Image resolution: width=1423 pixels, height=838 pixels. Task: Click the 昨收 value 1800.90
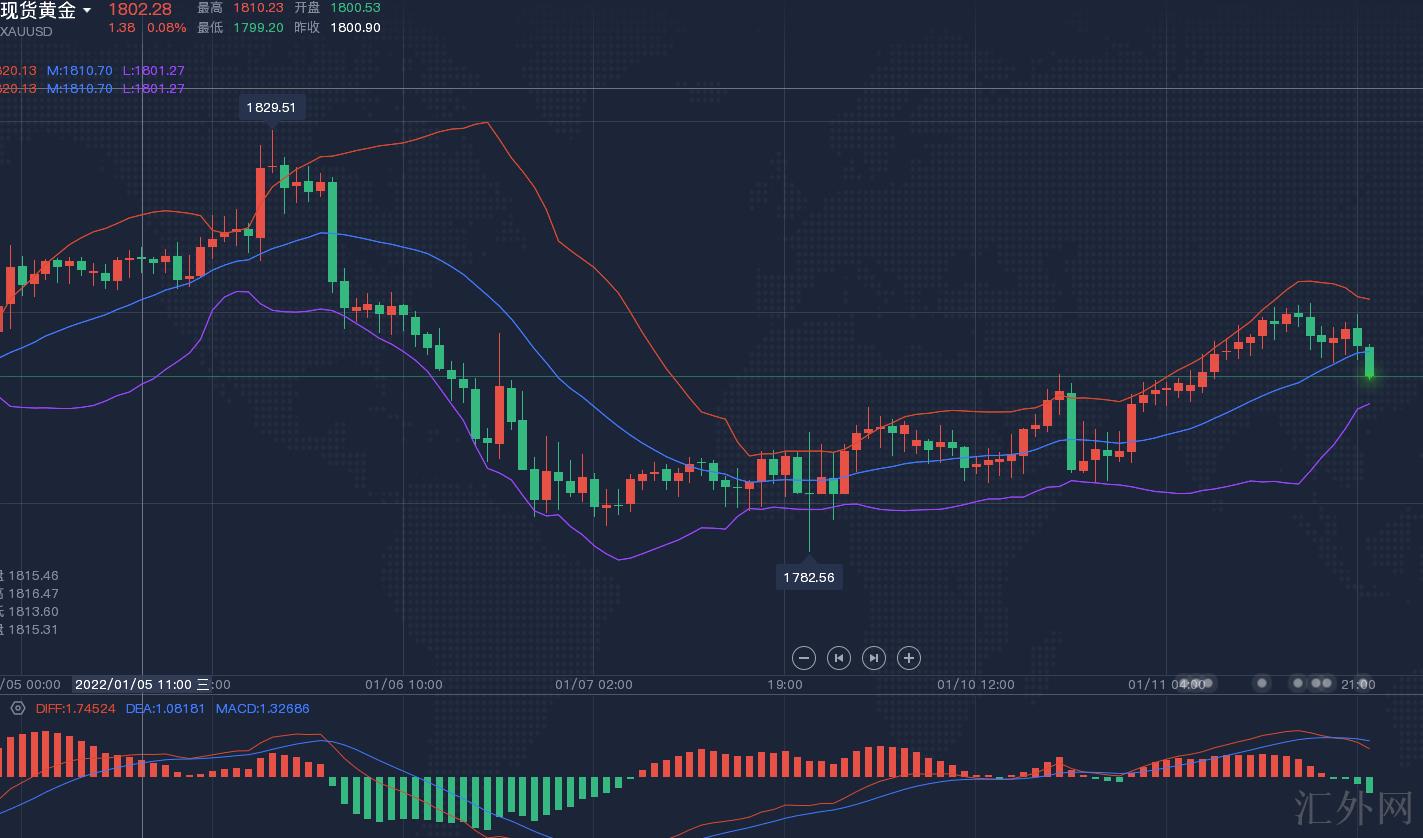tap(355, 27)
